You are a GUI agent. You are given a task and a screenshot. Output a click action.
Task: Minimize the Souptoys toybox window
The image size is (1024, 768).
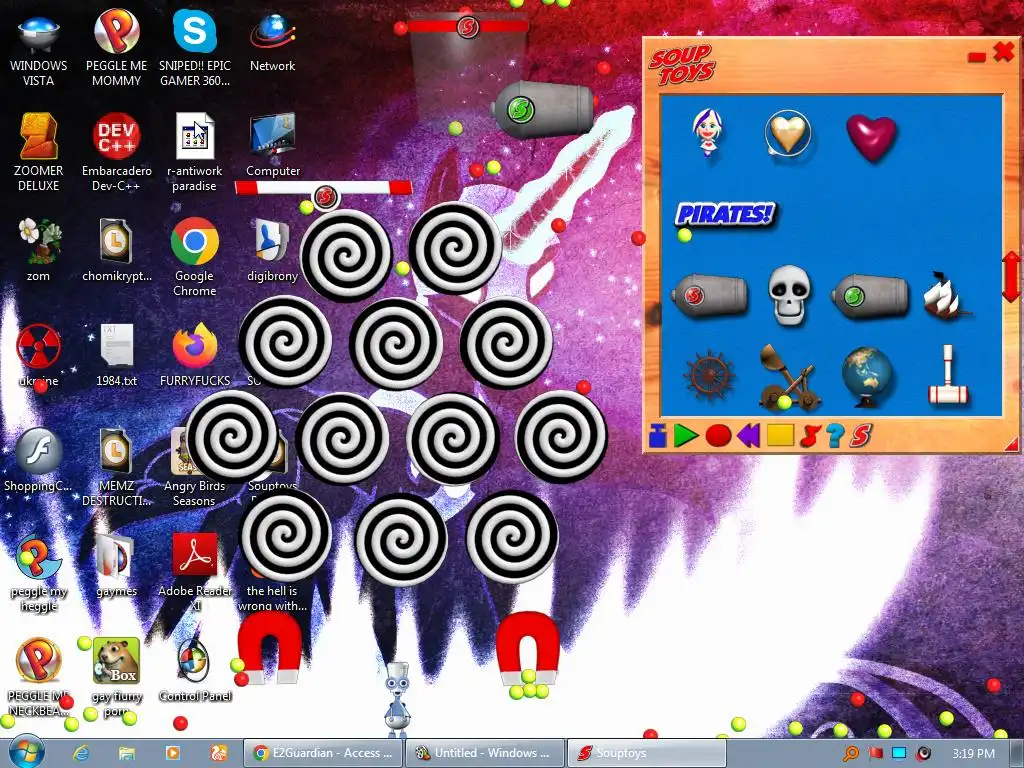pos(976,57)
